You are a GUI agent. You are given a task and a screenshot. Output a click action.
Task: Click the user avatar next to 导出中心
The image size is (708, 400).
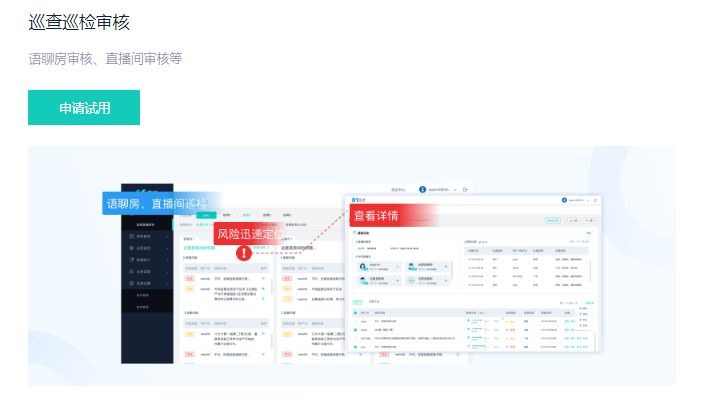[x=423, y=189]
